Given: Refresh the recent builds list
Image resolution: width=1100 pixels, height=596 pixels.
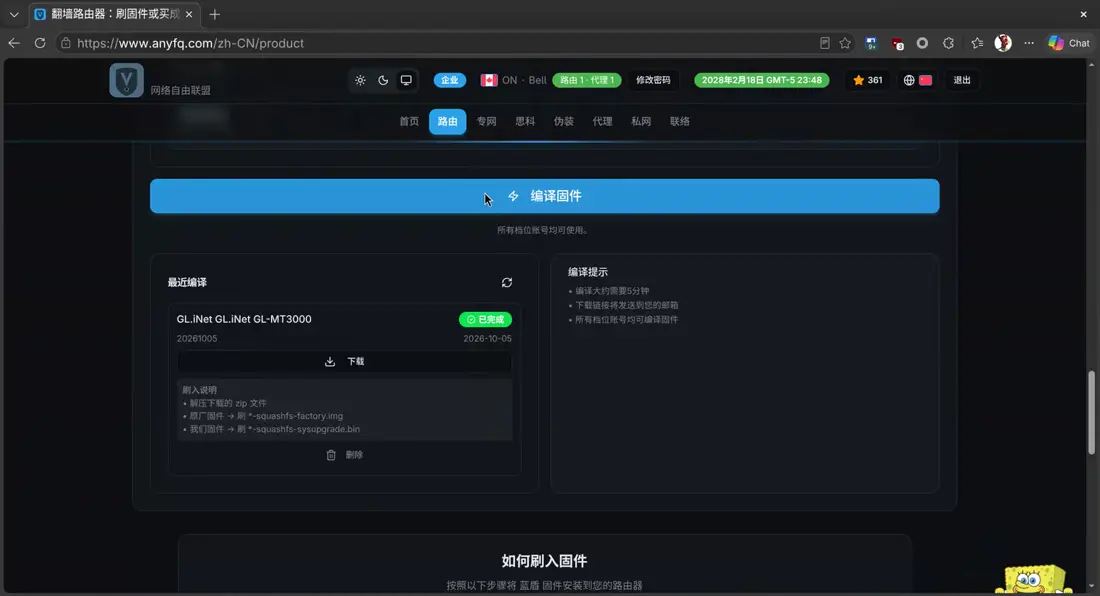Looking at the screenshot, I should (x=507, y=283).
